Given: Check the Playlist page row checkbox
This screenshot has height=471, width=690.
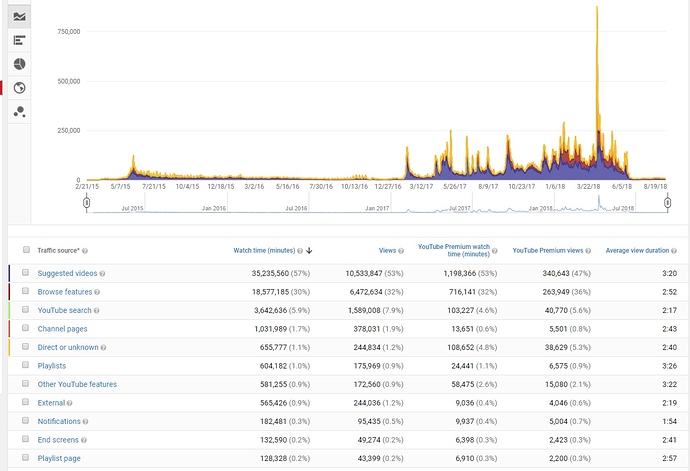Looking at the screenshot, I should click(26, 457).
